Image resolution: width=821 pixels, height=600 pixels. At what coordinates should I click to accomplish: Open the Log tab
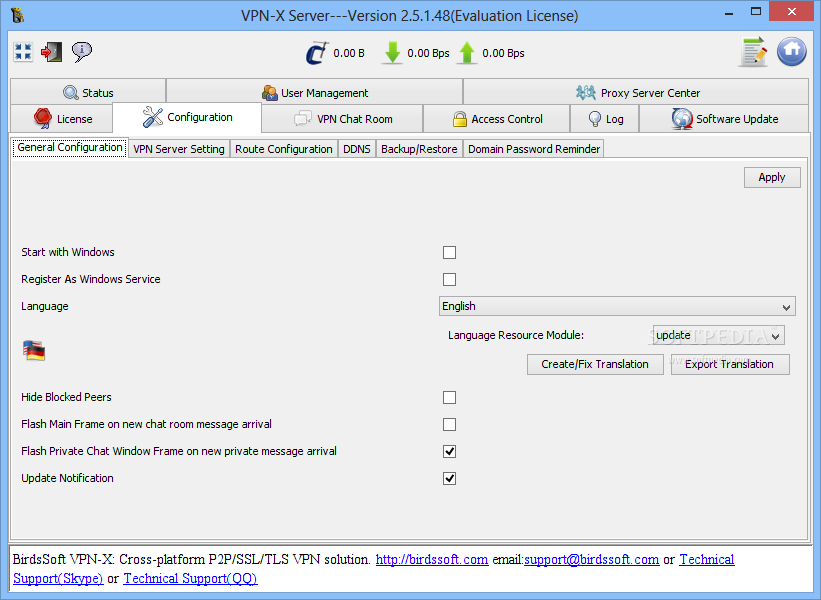(x=605, y=119)
